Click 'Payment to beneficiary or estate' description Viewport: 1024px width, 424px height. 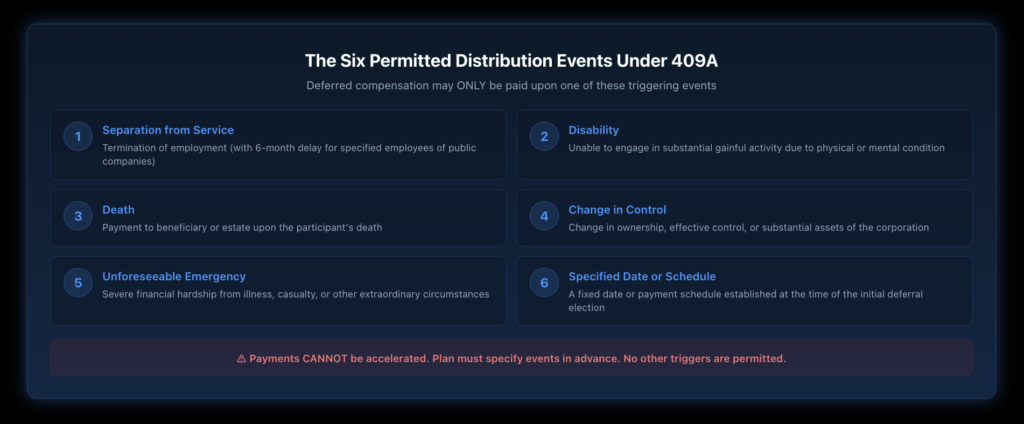tap(242, 227)
